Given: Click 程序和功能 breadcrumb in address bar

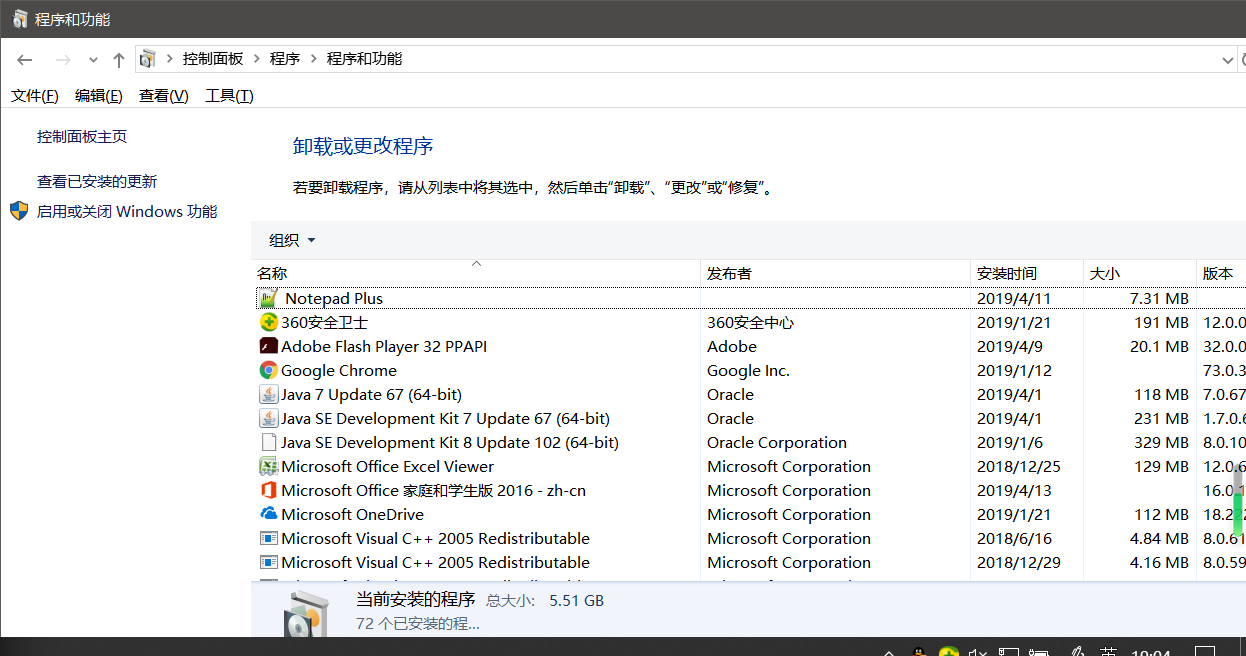Looking at the screenshot, I should click(x=364, y=59).
